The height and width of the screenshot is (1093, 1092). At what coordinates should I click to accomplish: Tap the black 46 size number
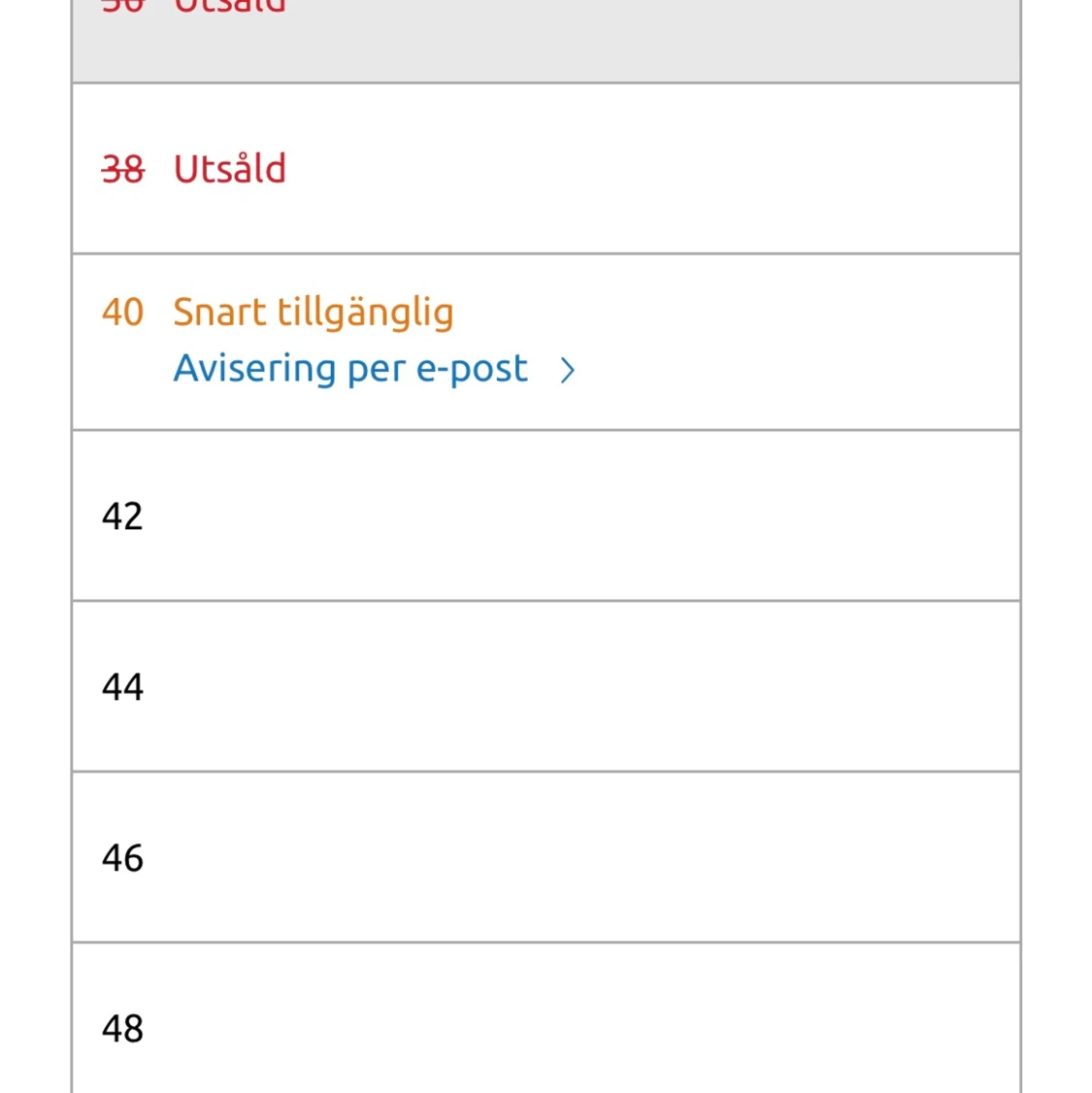pyautogui.click(x=122, y=858)
